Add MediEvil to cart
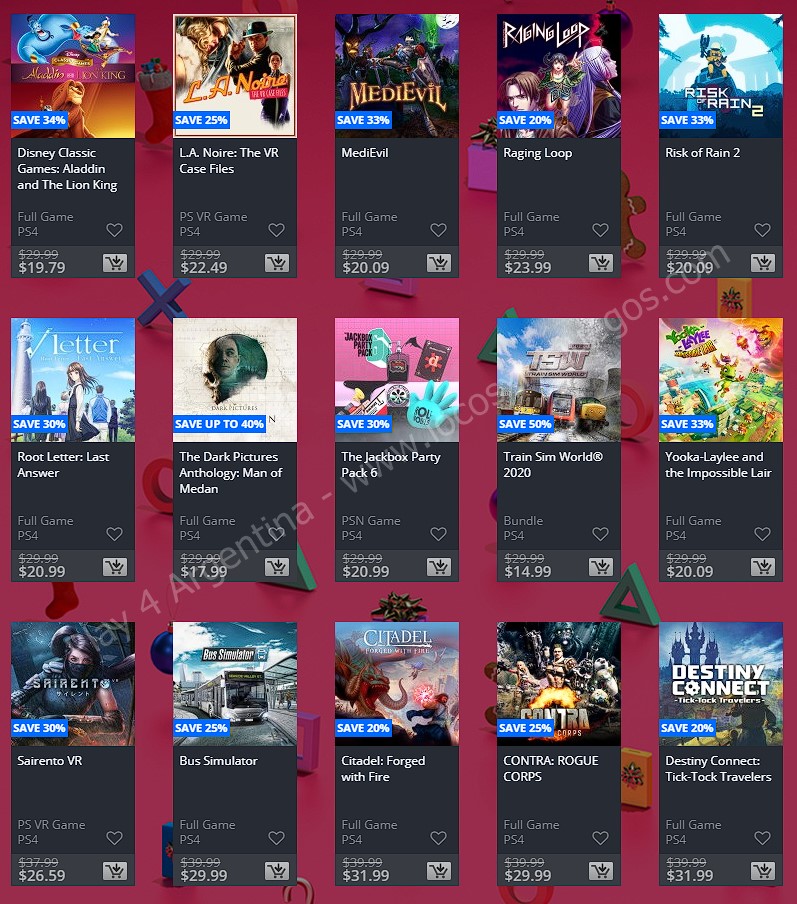 439,263
